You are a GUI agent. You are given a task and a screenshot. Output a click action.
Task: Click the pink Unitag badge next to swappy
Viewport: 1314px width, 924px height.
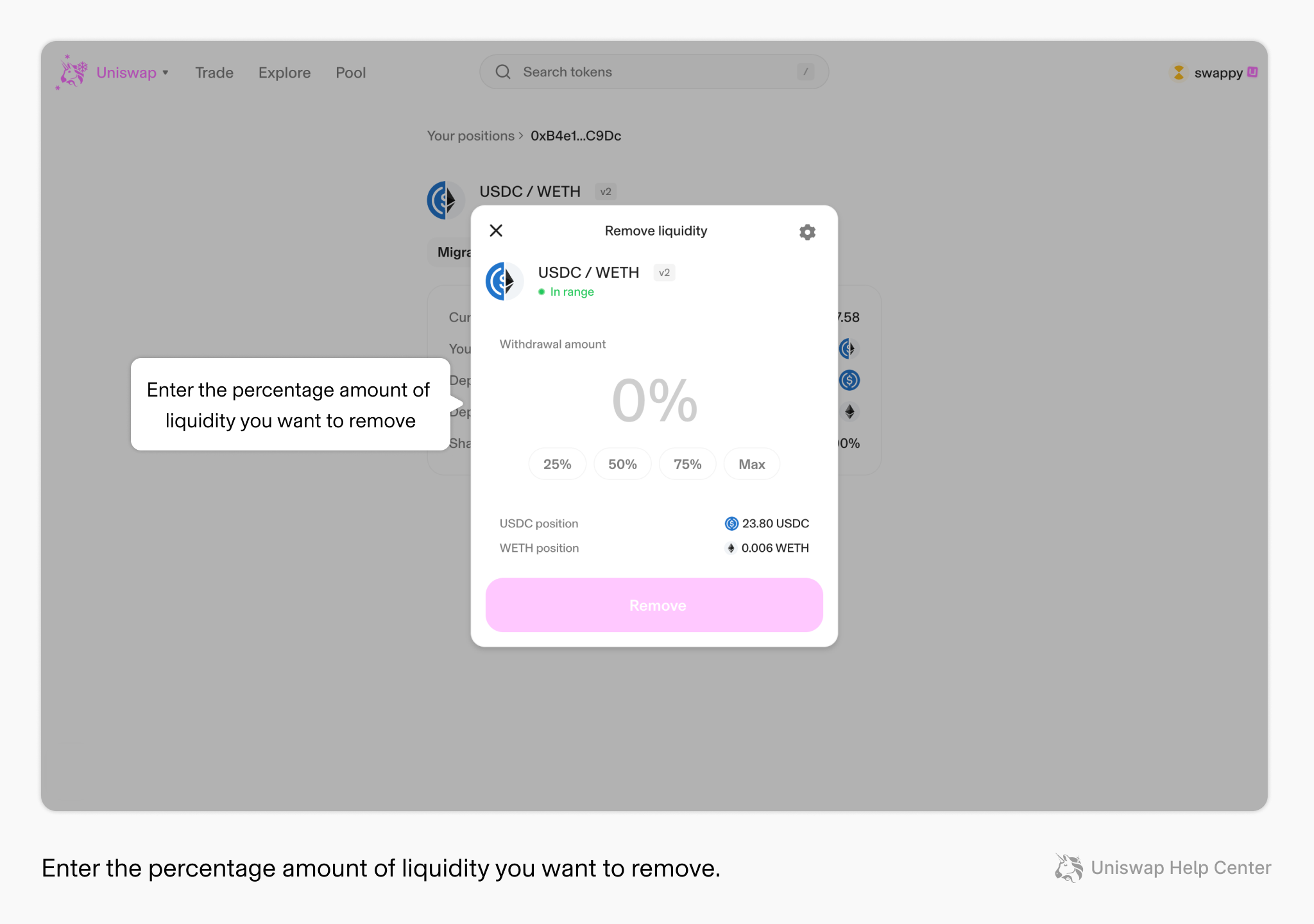point(1252,72)
